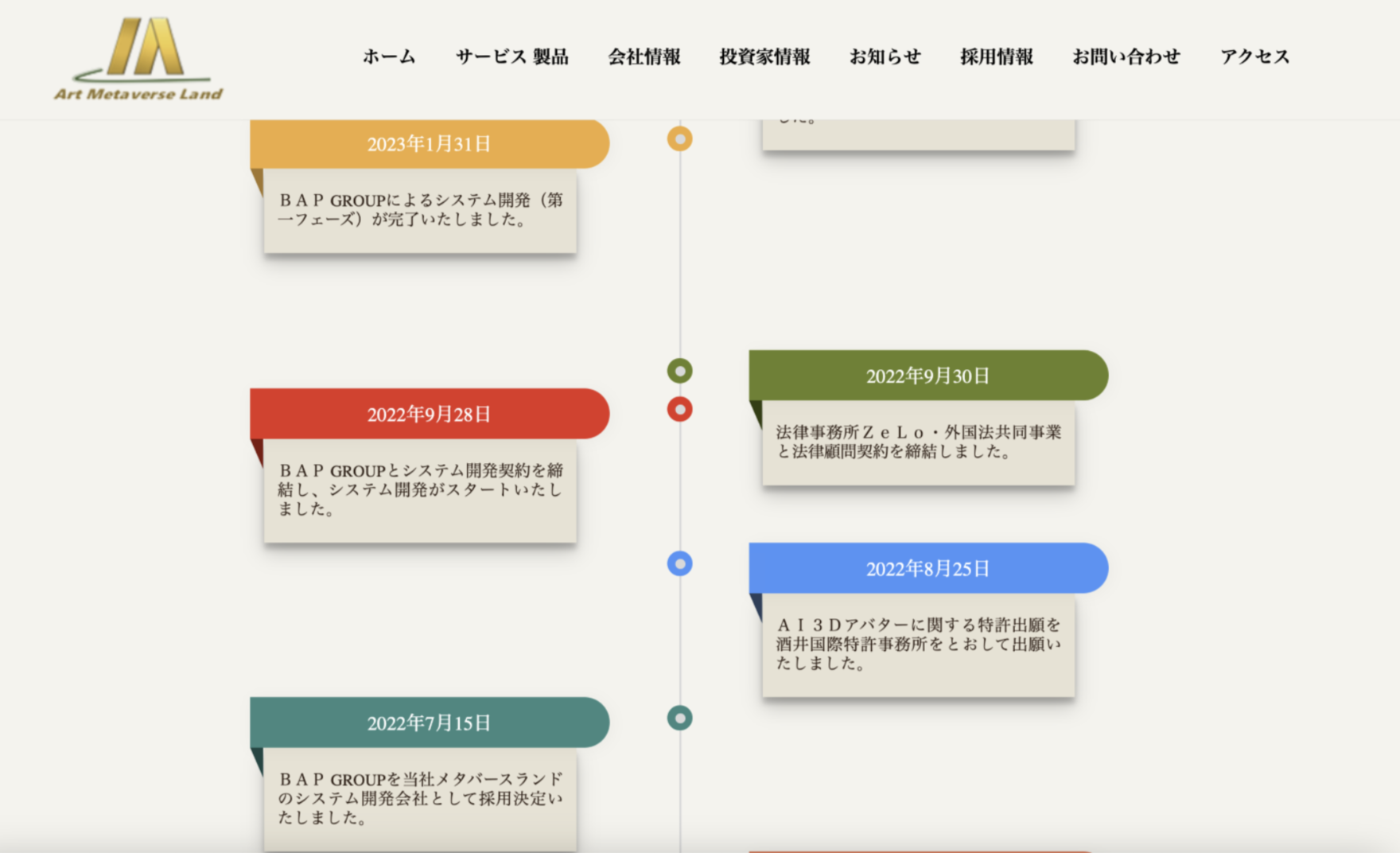Click the teal timeline dot marker
The image size is (1400, 853).
(679, 719)
